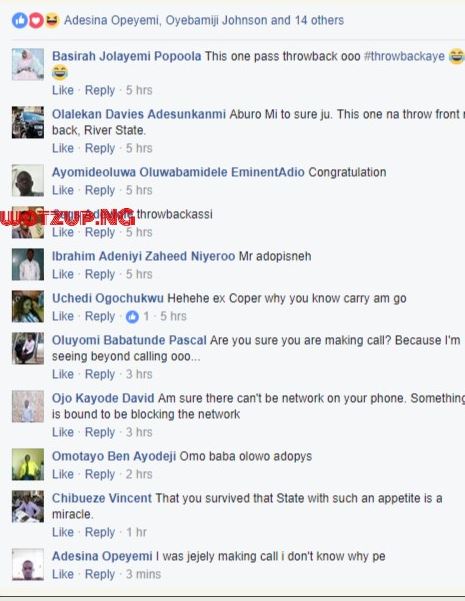This screenshot has height=601, width=465.
Task: Reply to Olalekan Davies Adesunkanmi's comment
Action: tap(100, 148)
